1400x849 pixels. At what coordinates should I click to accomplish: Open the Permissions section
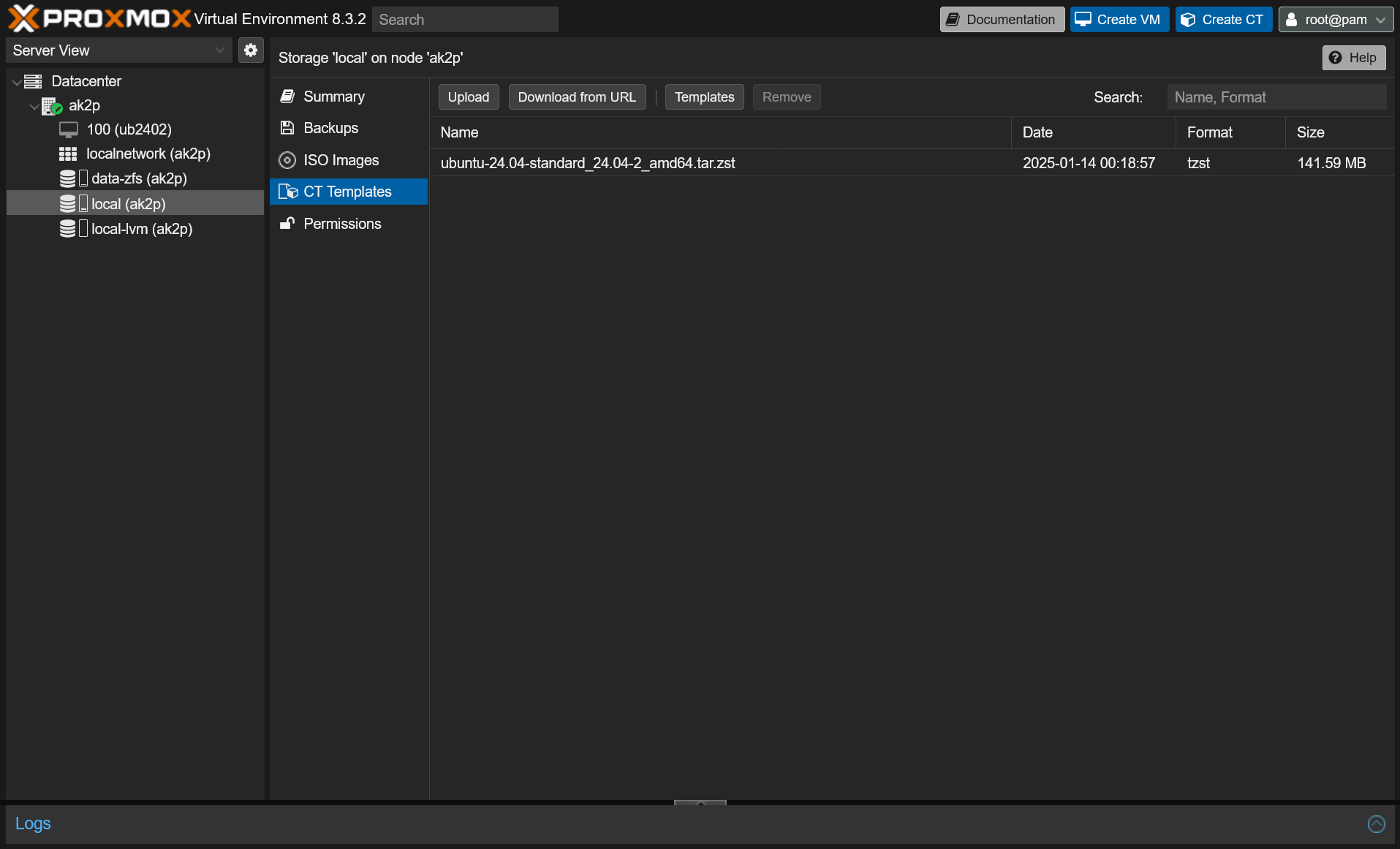pos(349,224)
